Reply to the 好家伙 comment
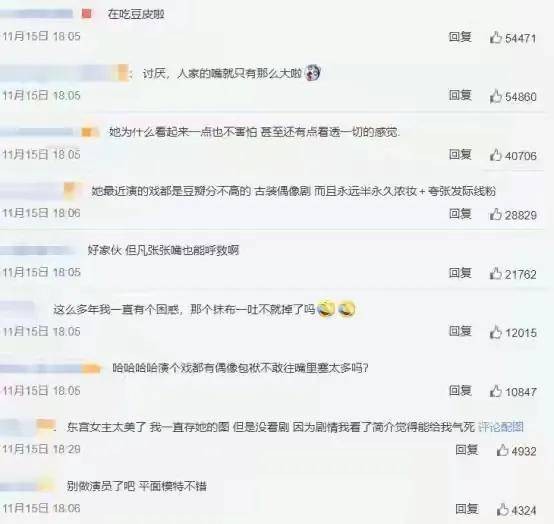 [x=460, y=272]
